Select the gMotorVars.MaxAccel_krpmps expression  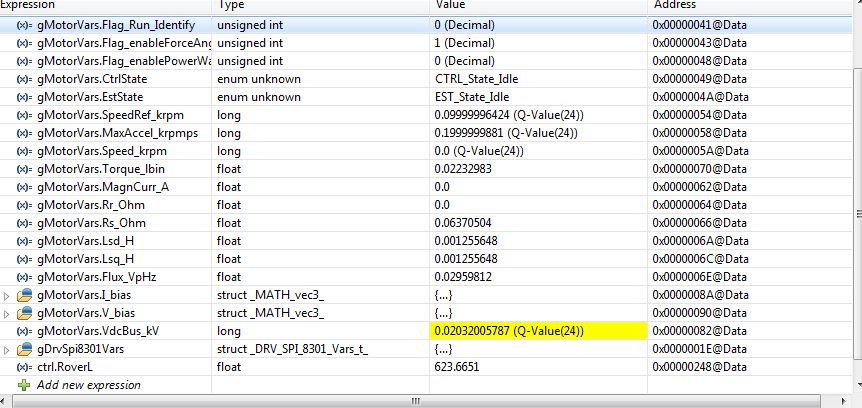click(x=117, y=134)
